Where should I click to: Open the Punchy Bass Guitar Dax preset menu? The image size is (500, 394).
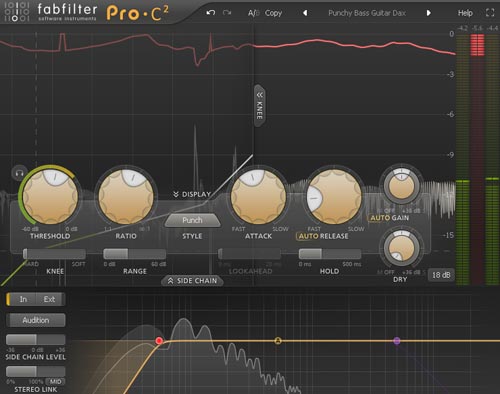click(367, 13)
